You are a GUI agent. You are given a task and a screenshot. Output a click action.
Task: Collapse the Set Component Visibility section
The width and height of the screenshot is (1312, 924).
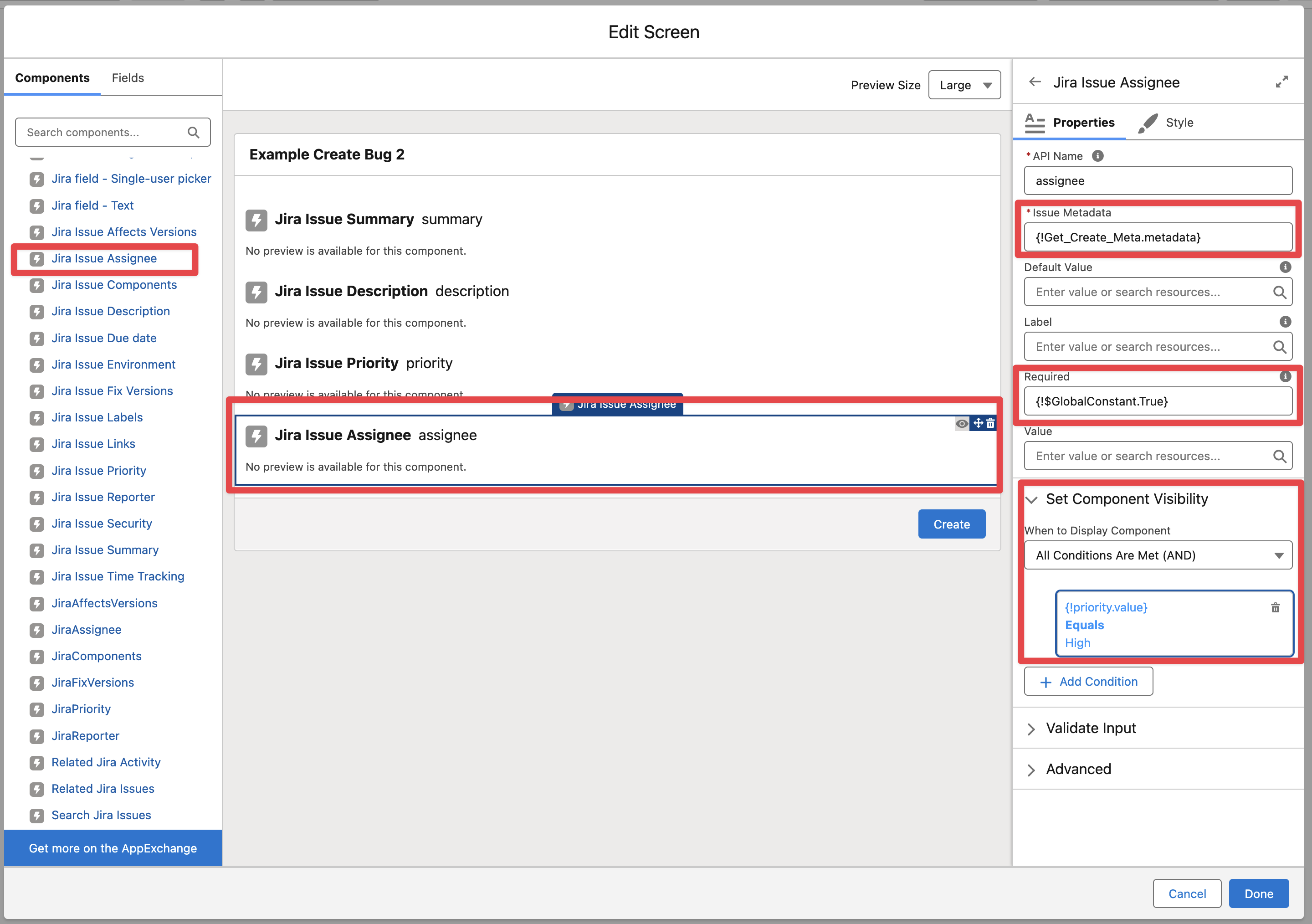[x=1031, y=499]
